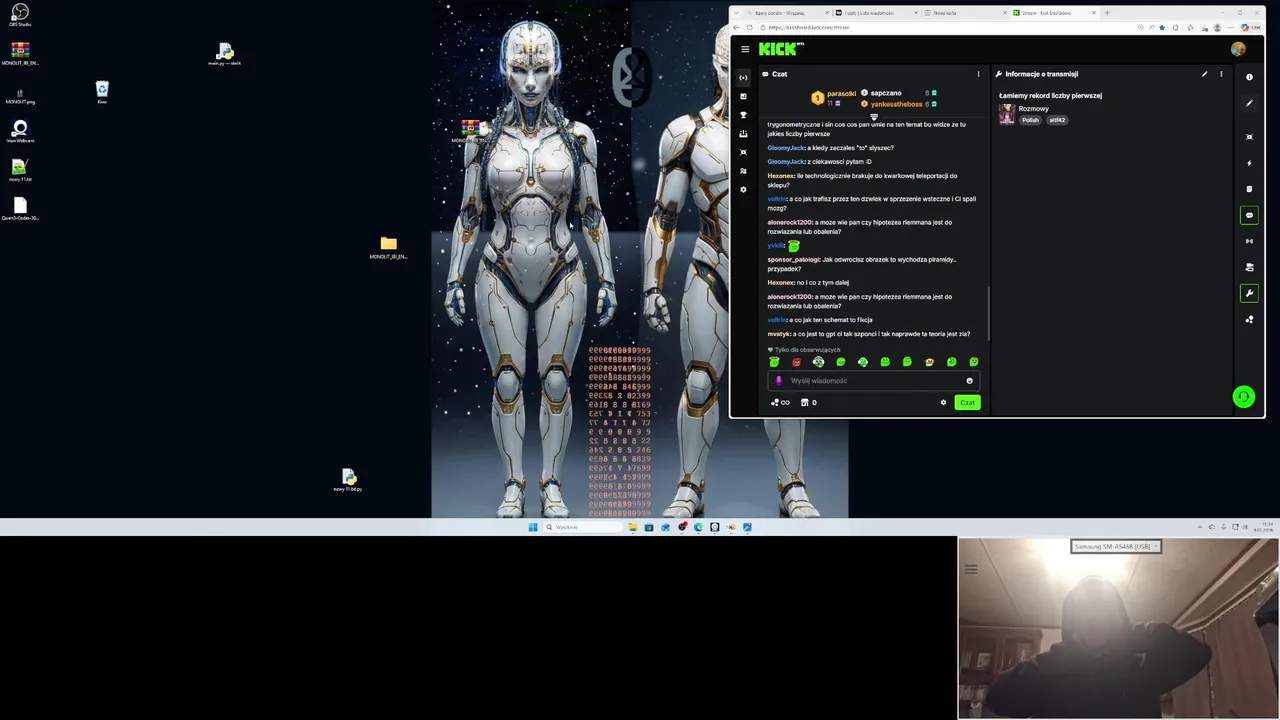Open the Samsung SM-A546B camera dropdown
The height and width of the screenshot is (720, 1280).
(x=1115, y=546)
